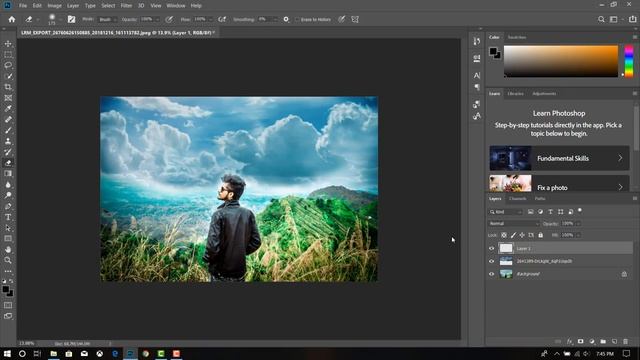
Task: Toggle the layer filter on/off switch
Action: (580, 211)
